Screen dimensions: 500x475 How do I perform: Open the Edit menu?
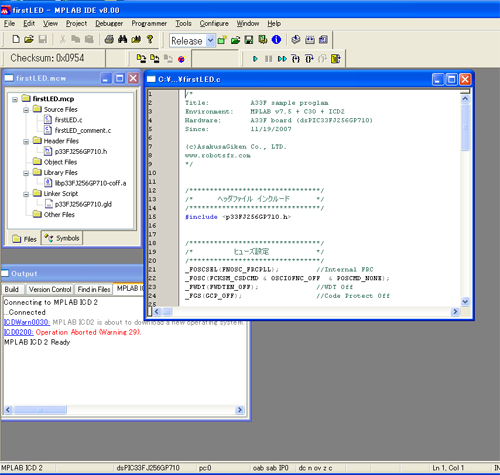pyautogui.click(x=29, y=24)
